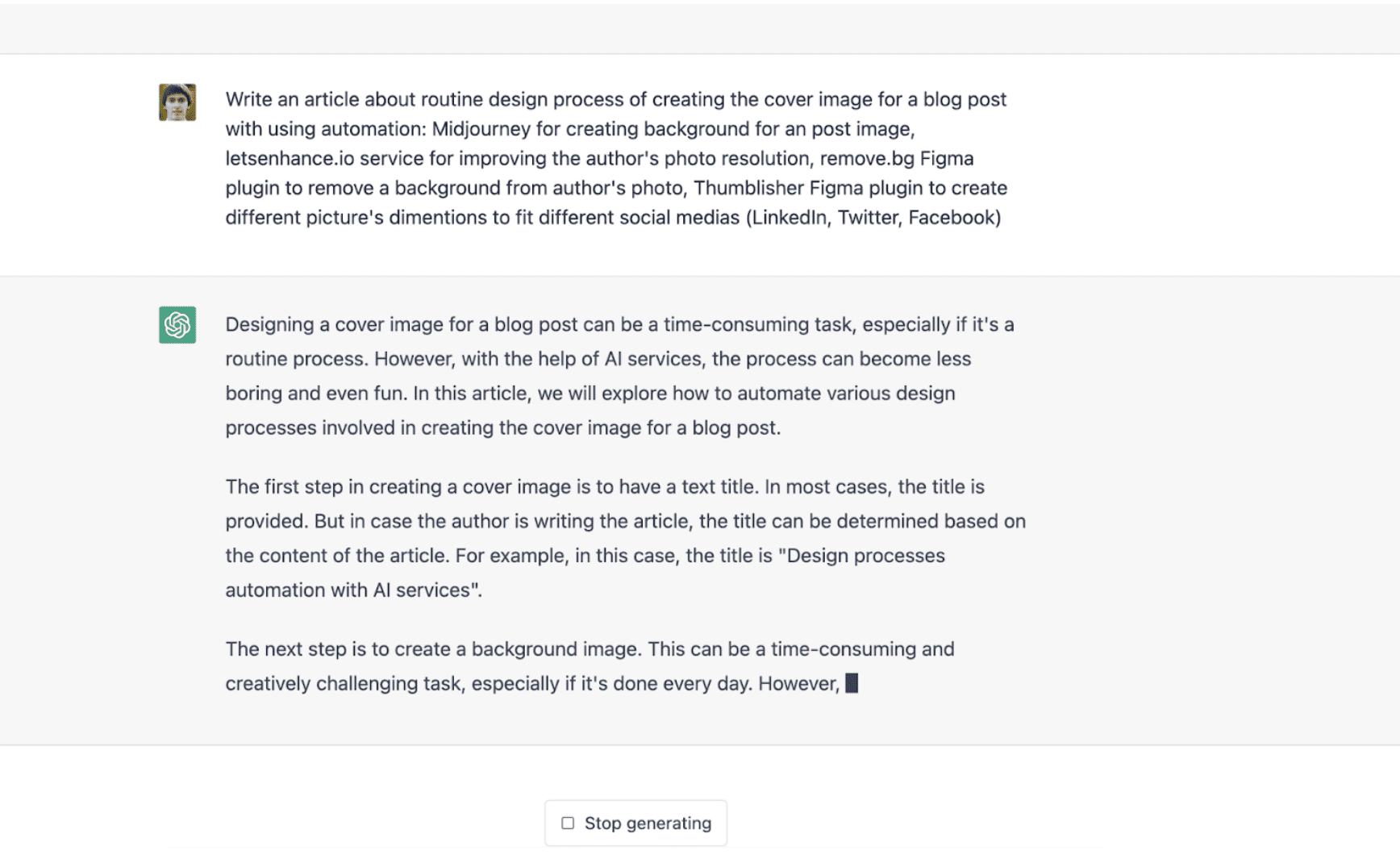
Task: Click the user profile avatar photo
Action: (177, 102)
